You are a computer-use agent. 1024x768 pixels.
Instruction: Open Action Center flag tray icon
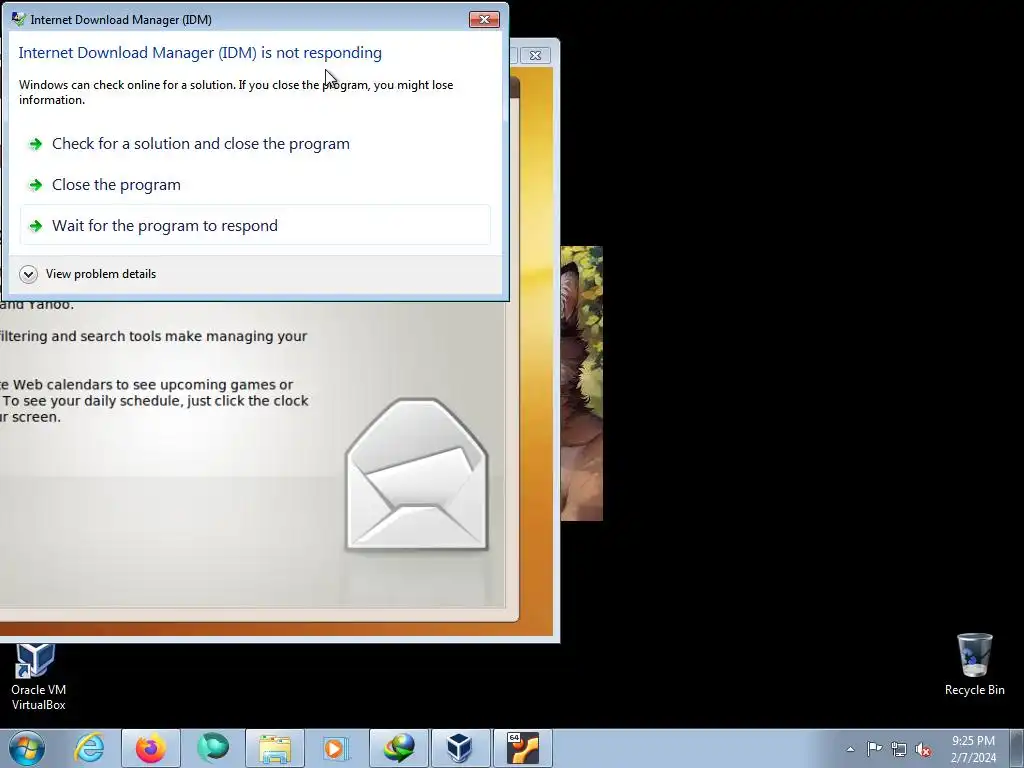(x=874, y=748)
